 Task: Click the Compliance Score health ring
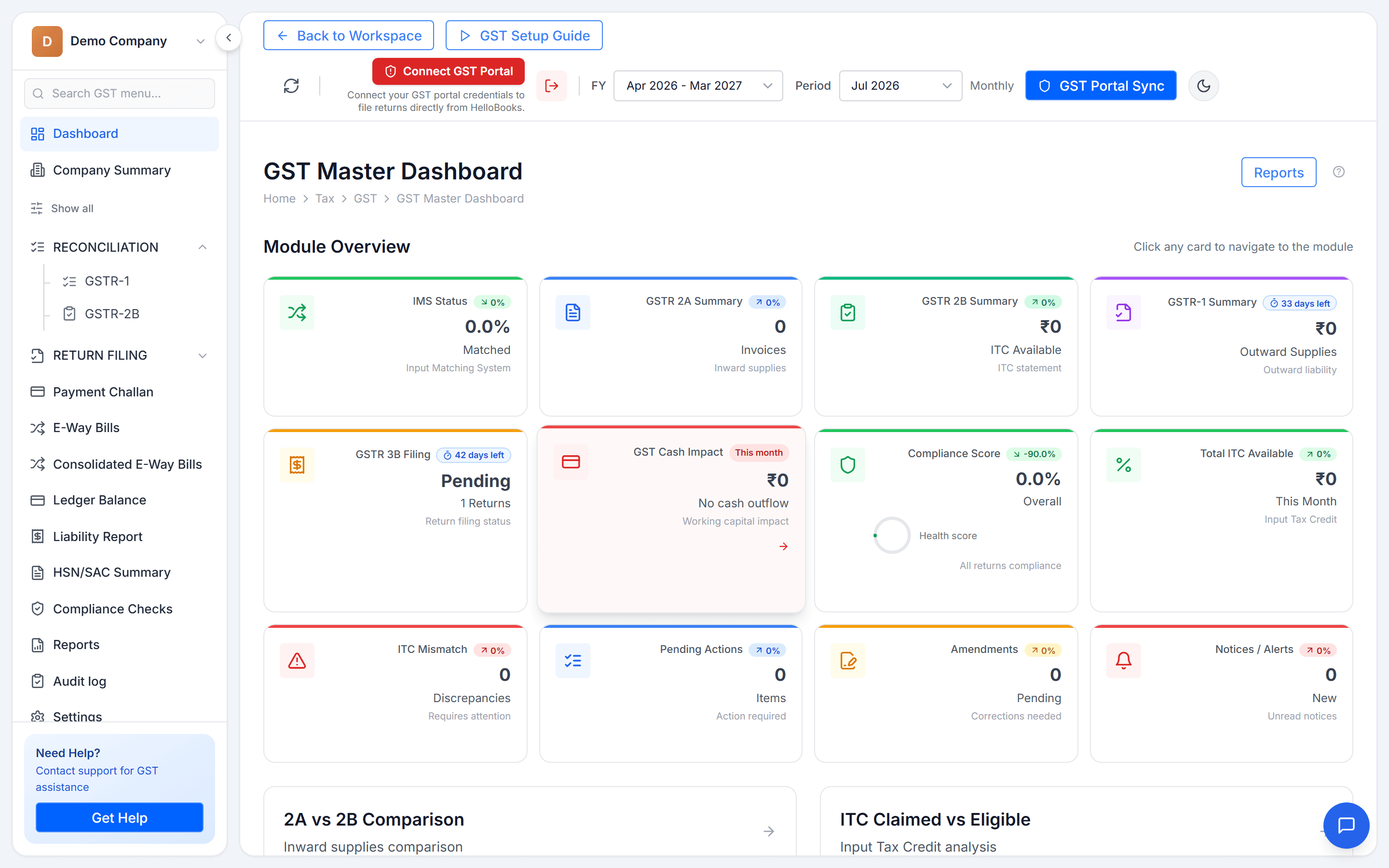coord(891,536)
